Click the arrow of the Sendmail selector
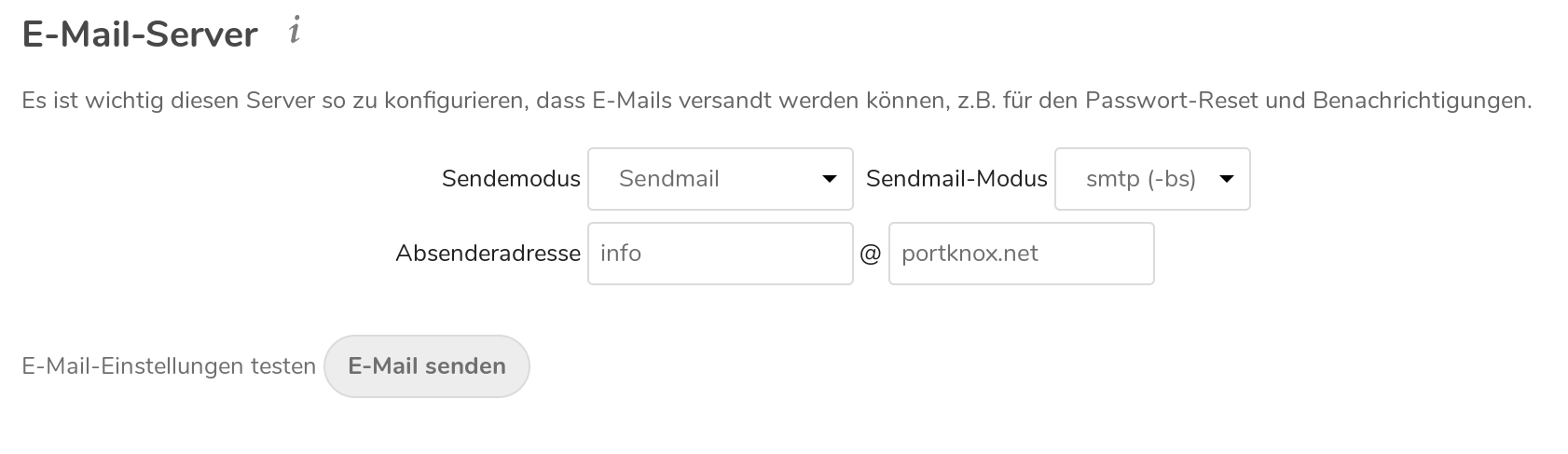 pos(829,179)
